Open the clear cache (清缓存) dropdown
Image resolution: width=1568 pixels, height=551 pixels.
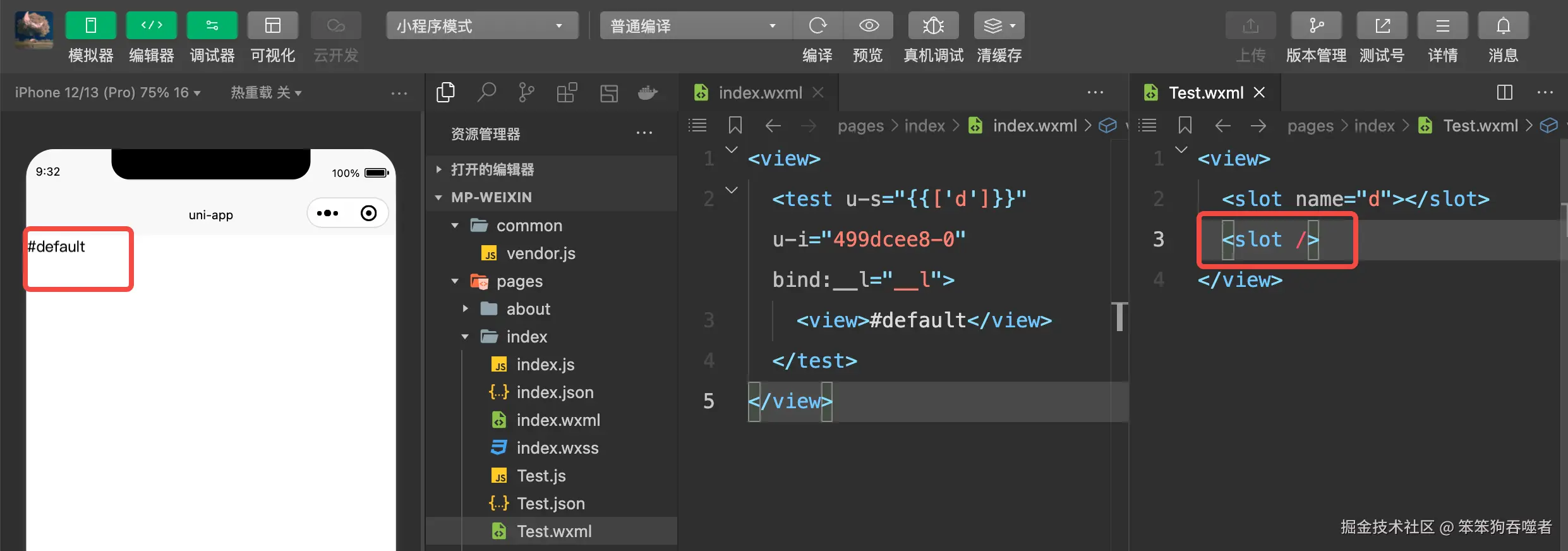point(999,26)
